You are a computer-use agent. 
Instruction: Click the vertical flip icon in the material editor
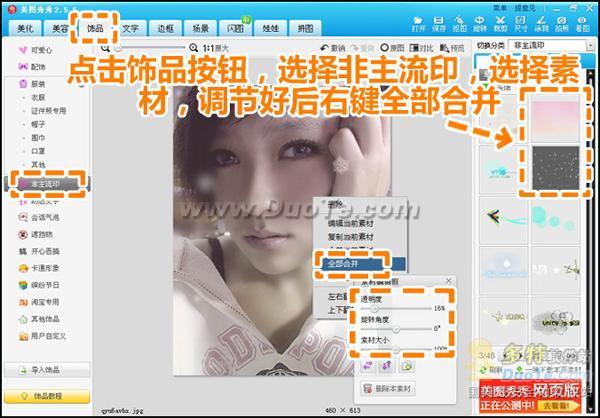coord(387,366)
